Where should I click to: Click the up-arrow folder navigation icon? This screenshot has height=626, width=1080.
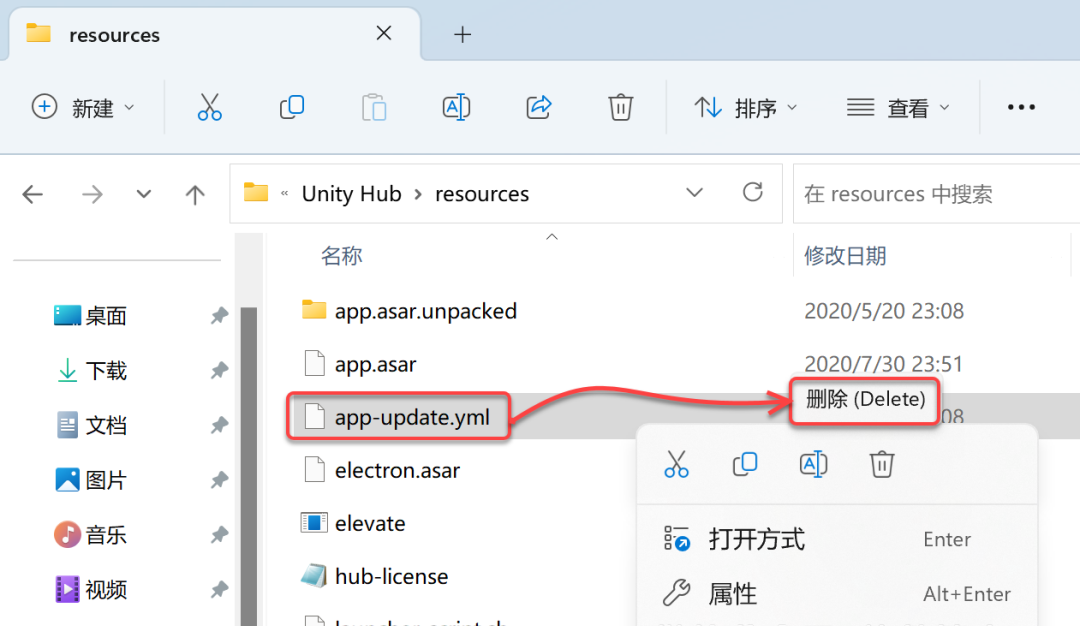(194, 193)
